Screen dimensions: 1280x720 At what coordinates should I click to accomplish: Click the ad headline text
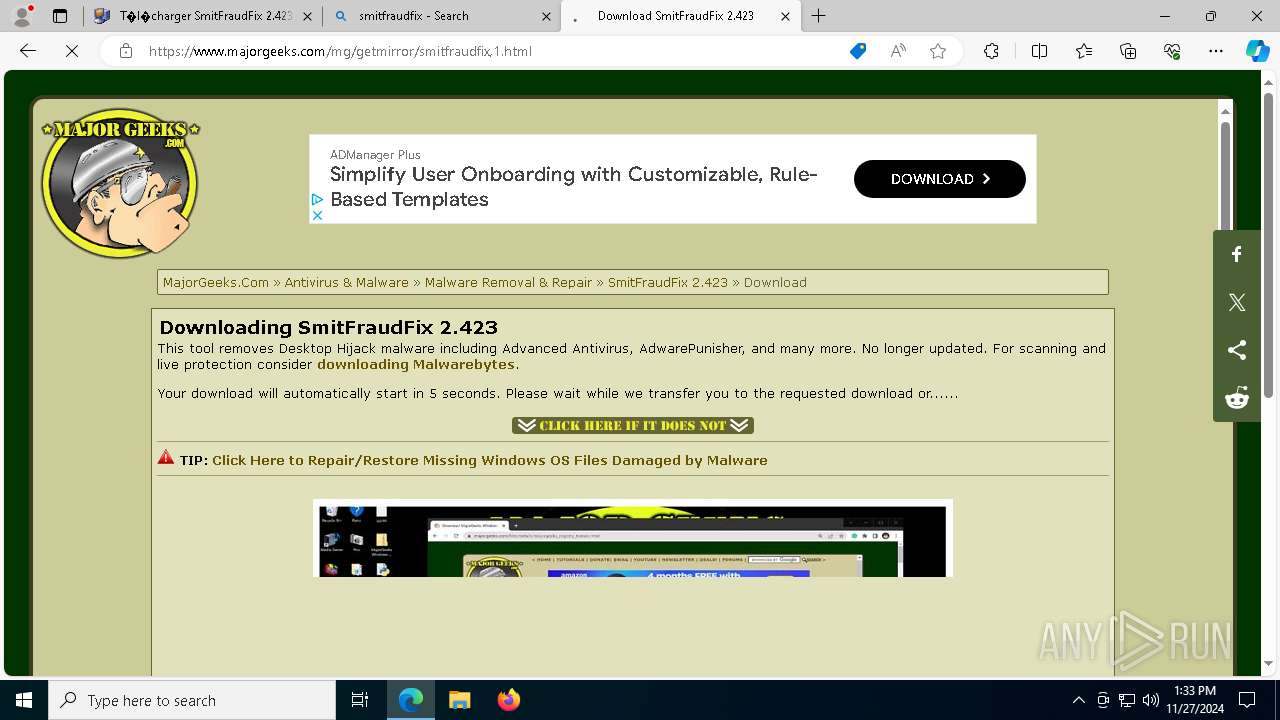point(574,187)
